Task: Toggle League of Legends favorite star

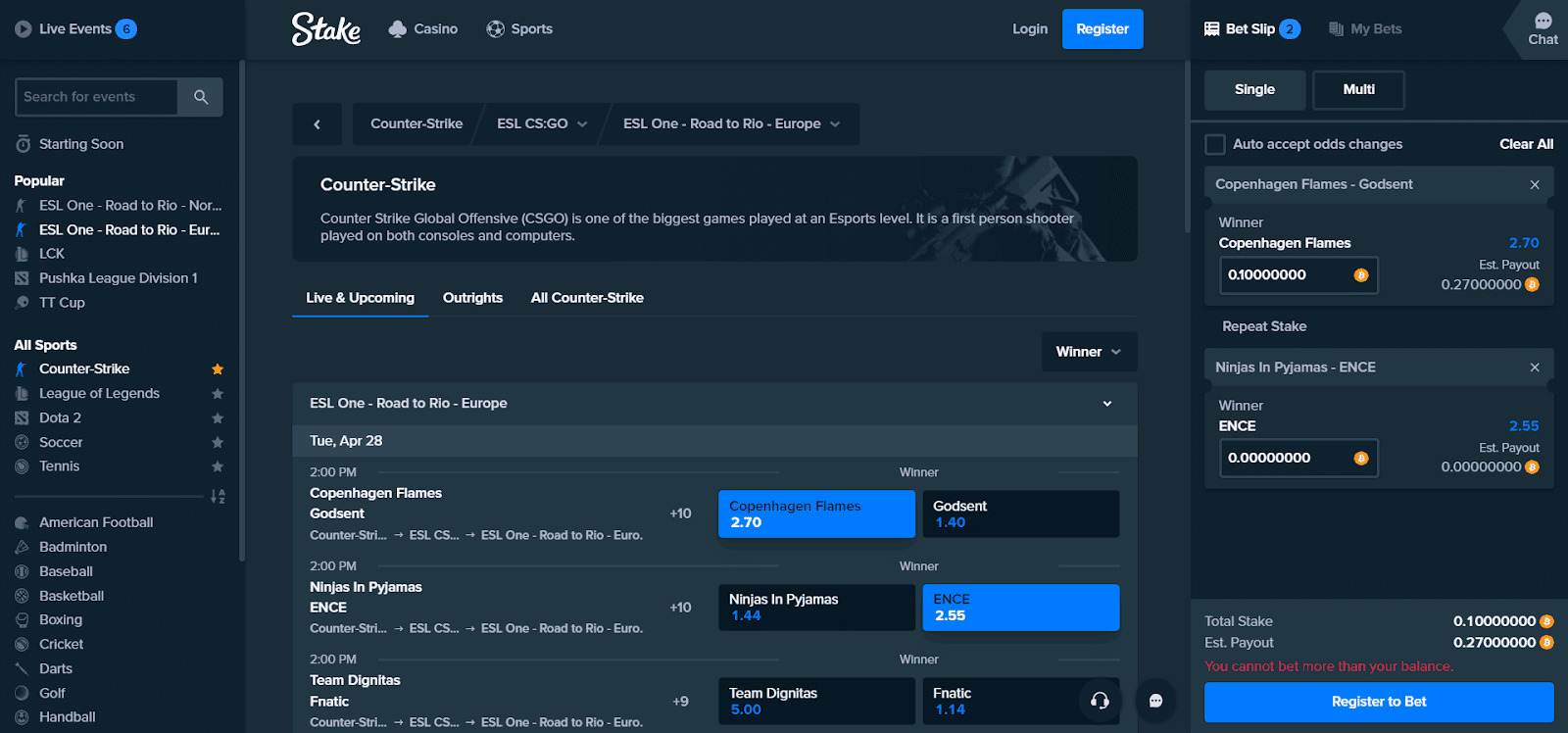Action: click(218, 394)
